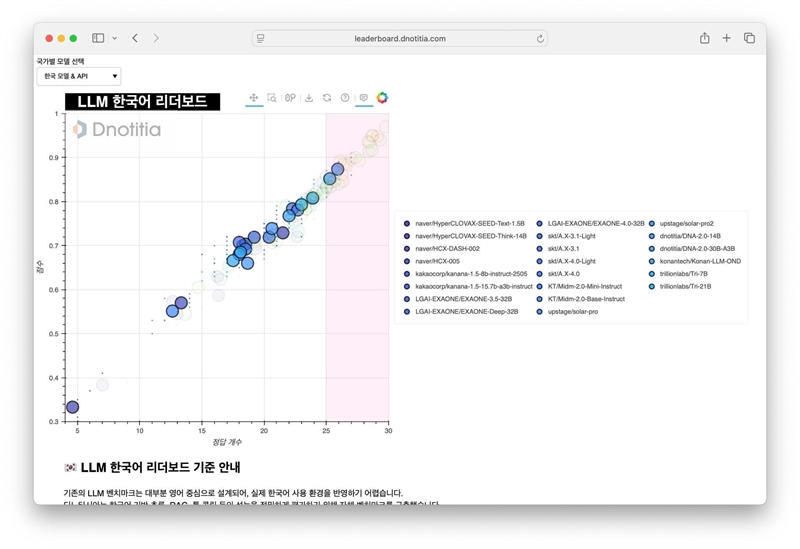Reload the leaderboard page

(540, 39)
